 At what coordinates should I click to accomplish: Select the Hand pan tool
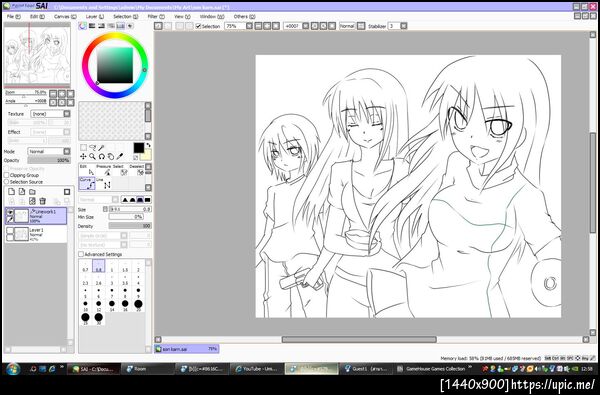[111, 157]
